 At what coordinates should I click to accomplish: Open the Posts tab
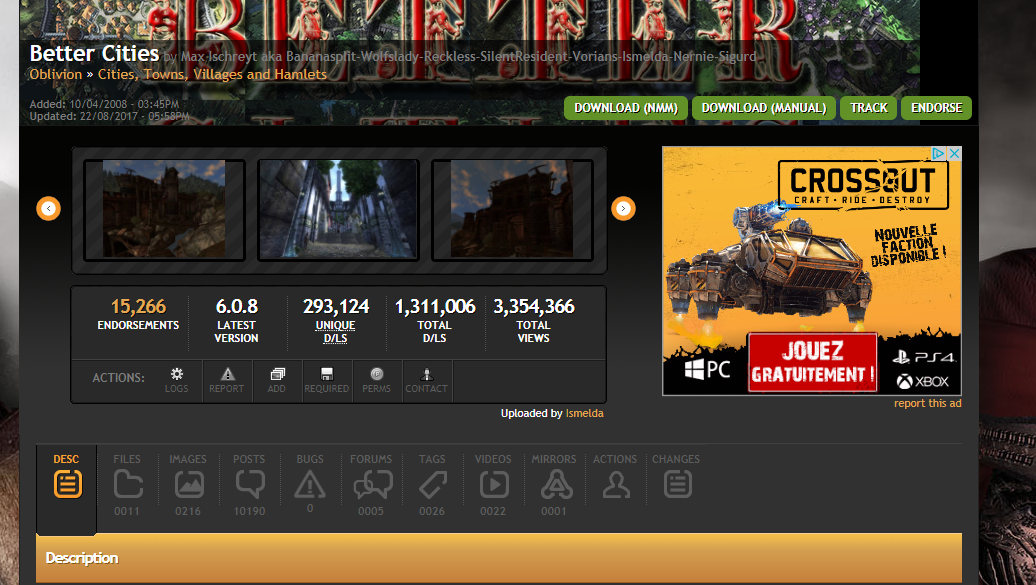(249, 485)
